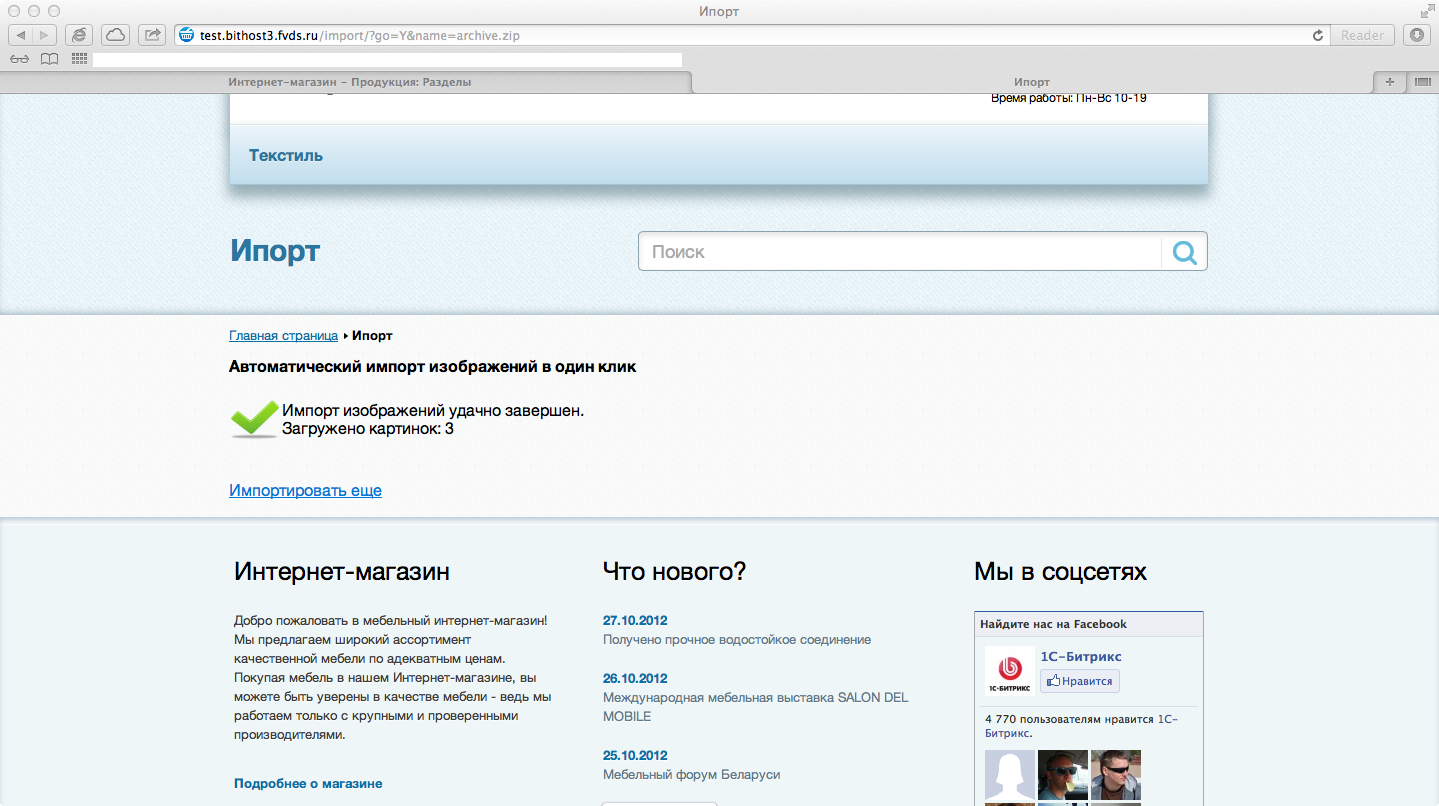The image size is (1439, 806).
Task: Reload the page via the refresh icon
Action: [x=1318, y=34]
